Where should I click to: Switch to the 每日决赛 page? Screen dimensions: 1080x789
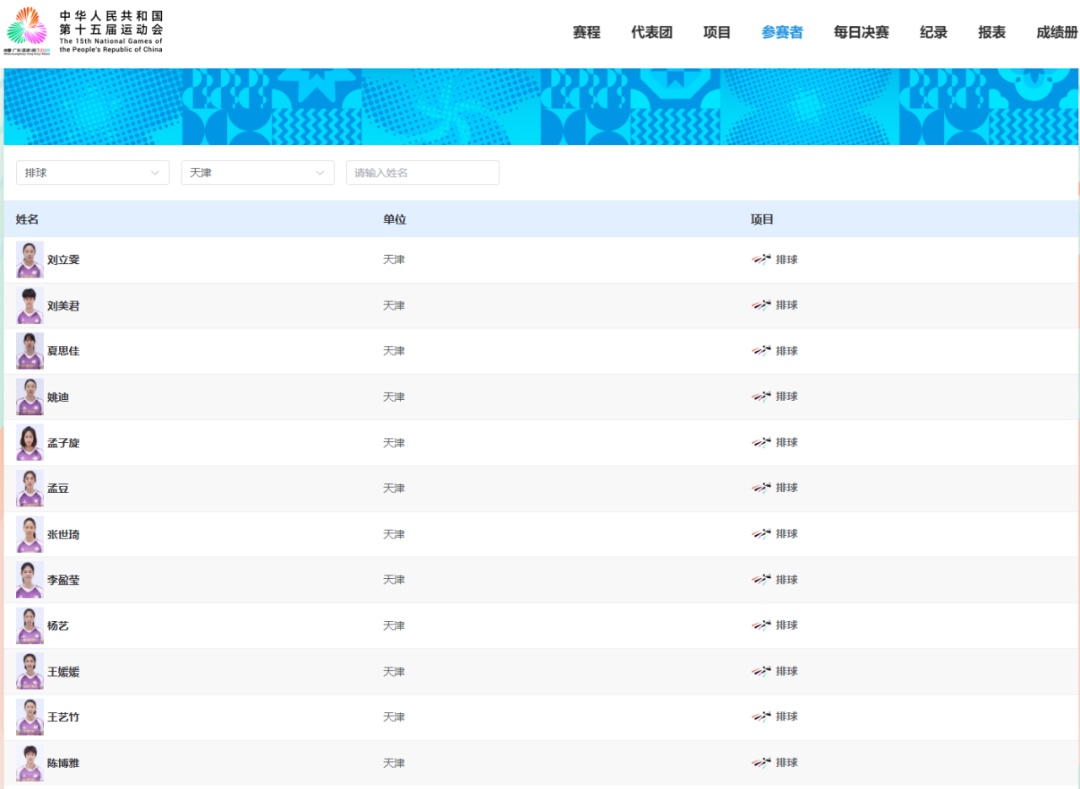pyautogui.click(x=861, y=32)
